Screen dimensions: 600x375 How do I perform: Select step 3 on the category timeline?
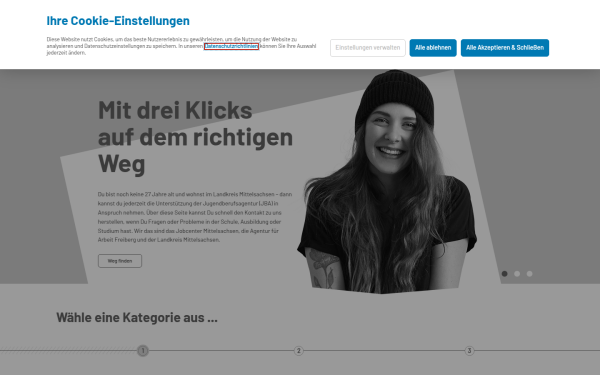pos(470,351)
